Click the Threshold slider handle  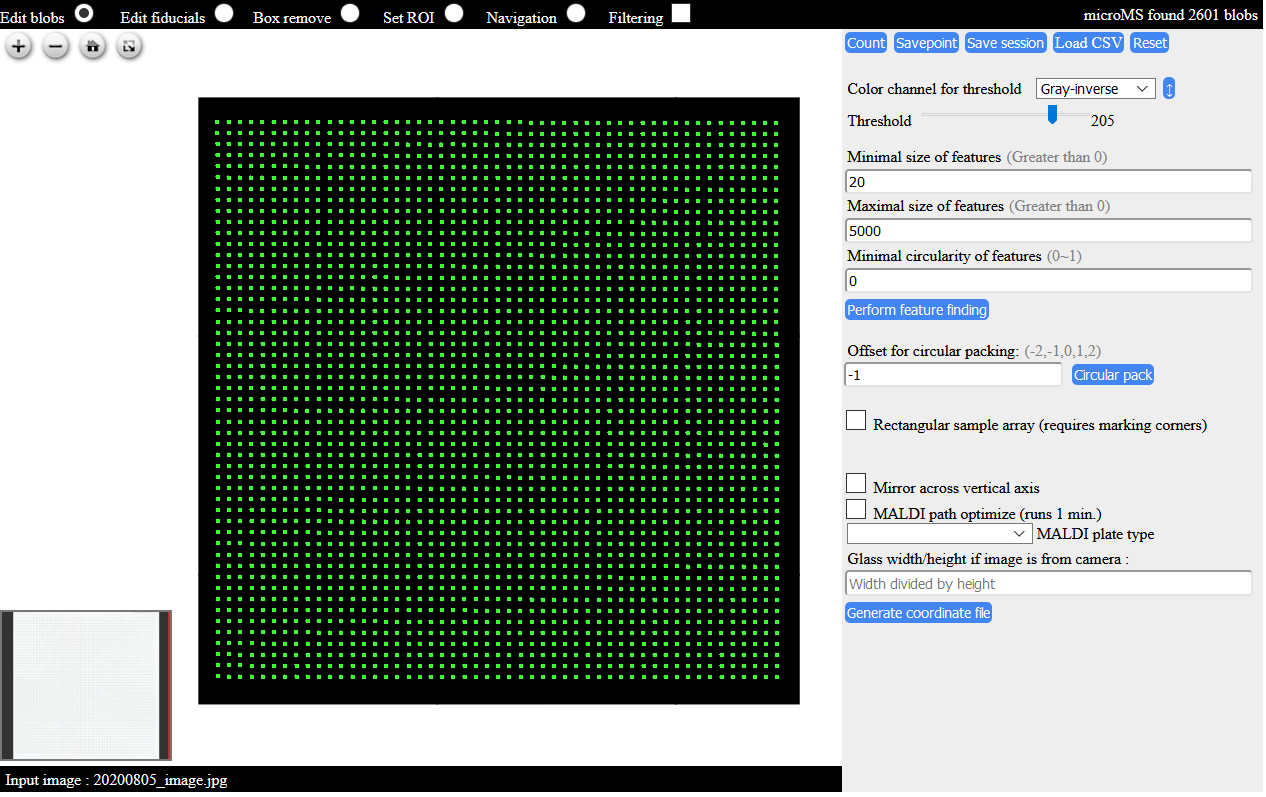1052,115
